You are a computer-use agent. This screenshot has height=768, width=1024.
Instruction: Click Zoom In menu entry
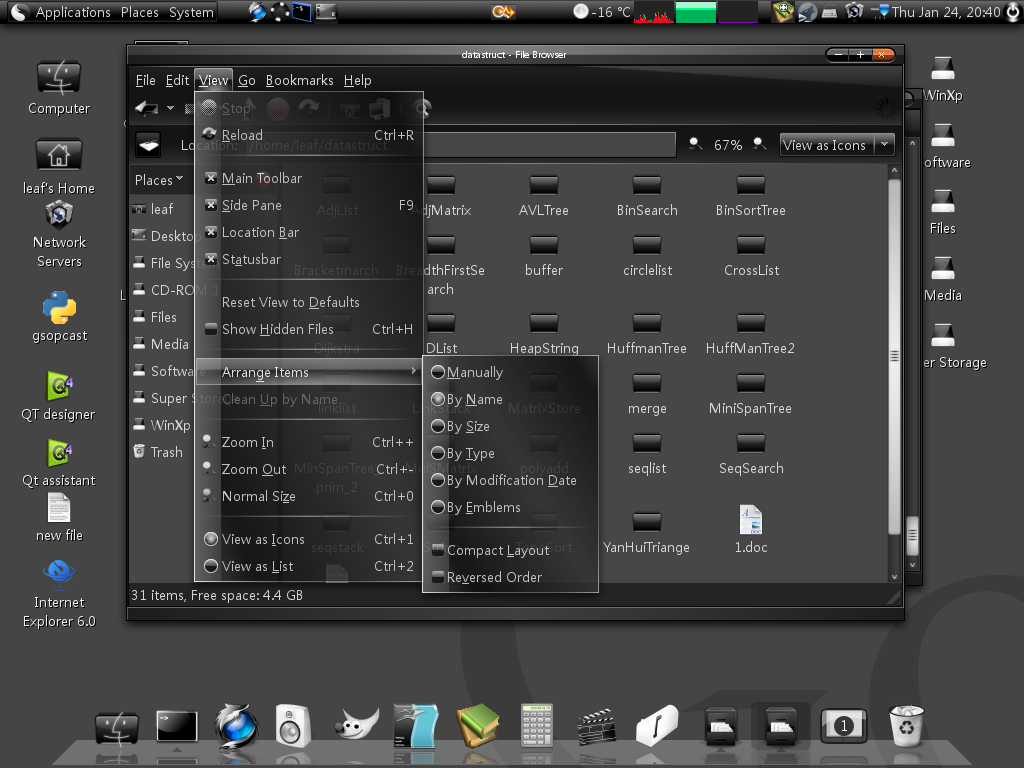308,442
